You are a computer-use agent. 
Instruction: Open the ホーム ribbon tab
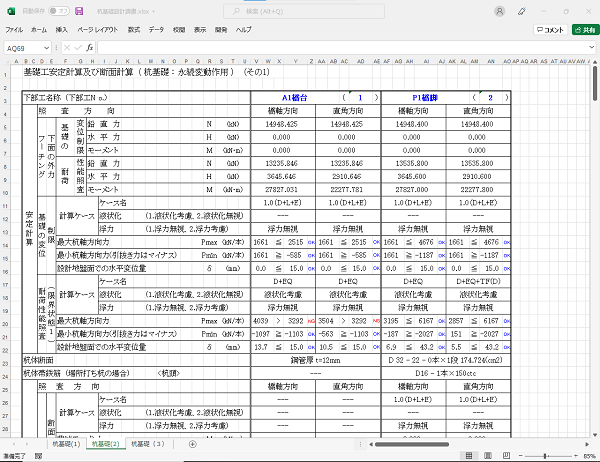click(x=39, y=29)
